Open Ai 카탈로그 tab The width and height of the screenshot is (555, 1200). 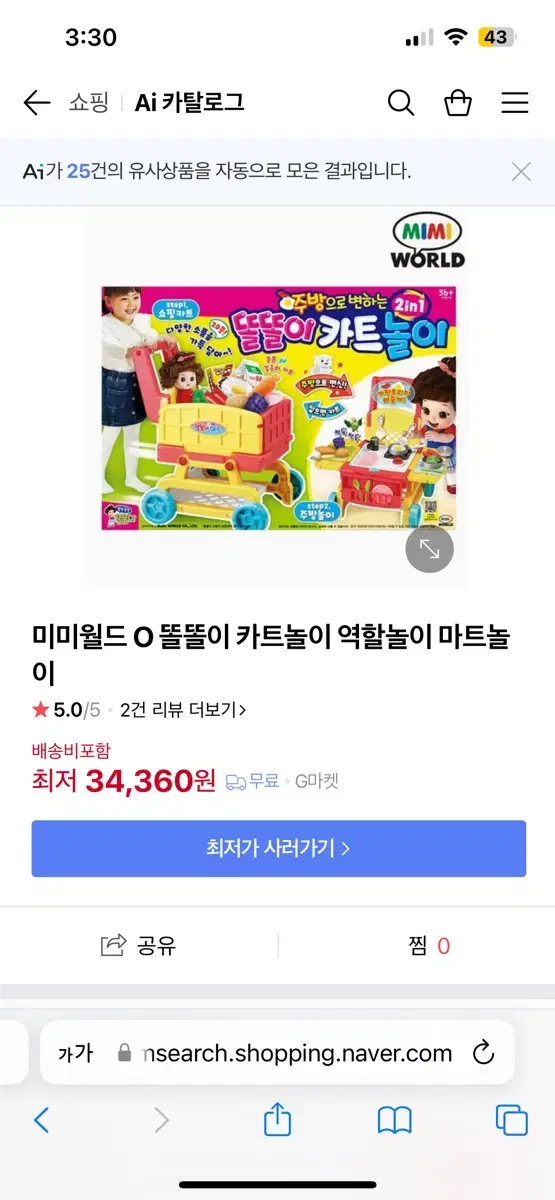[x=189, y=102]
